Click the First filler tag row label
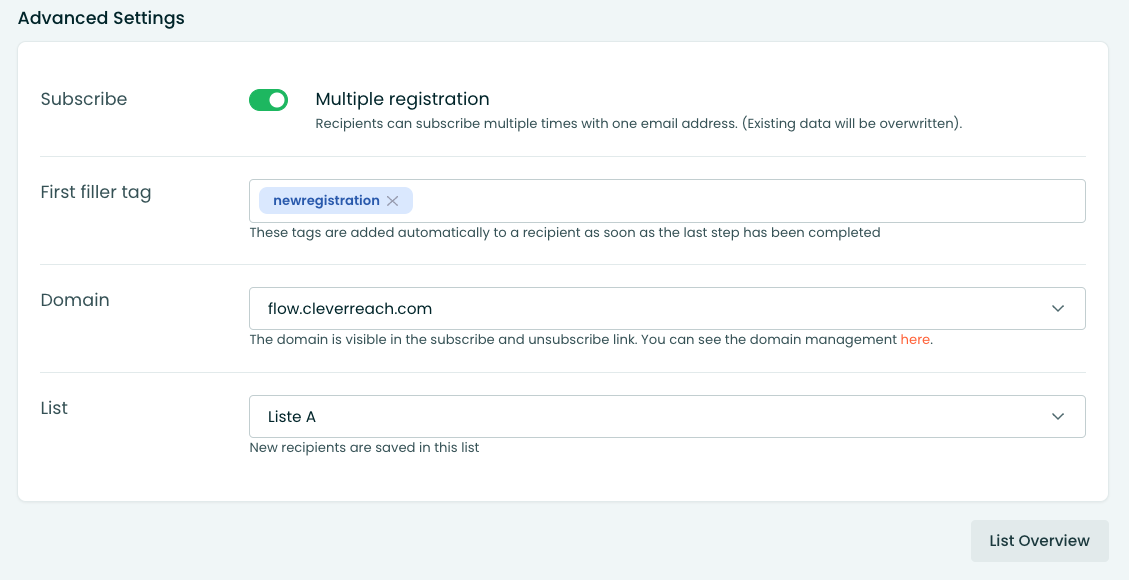This screenshot has height=580, width=1129. pyautogui.click(x=96, y=192)
